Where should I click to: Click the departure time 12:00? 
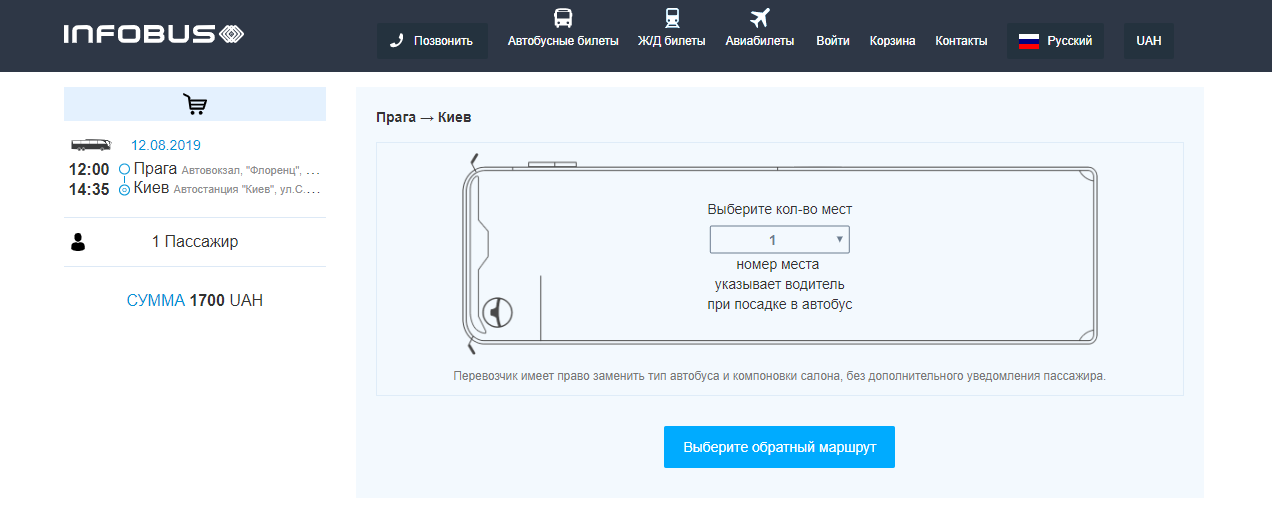(89, 170)
